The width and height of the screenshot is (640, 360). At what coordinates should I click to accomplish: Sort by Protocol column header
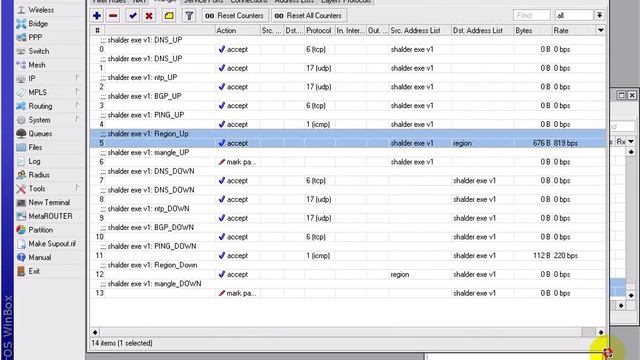(x=320, y=30)
